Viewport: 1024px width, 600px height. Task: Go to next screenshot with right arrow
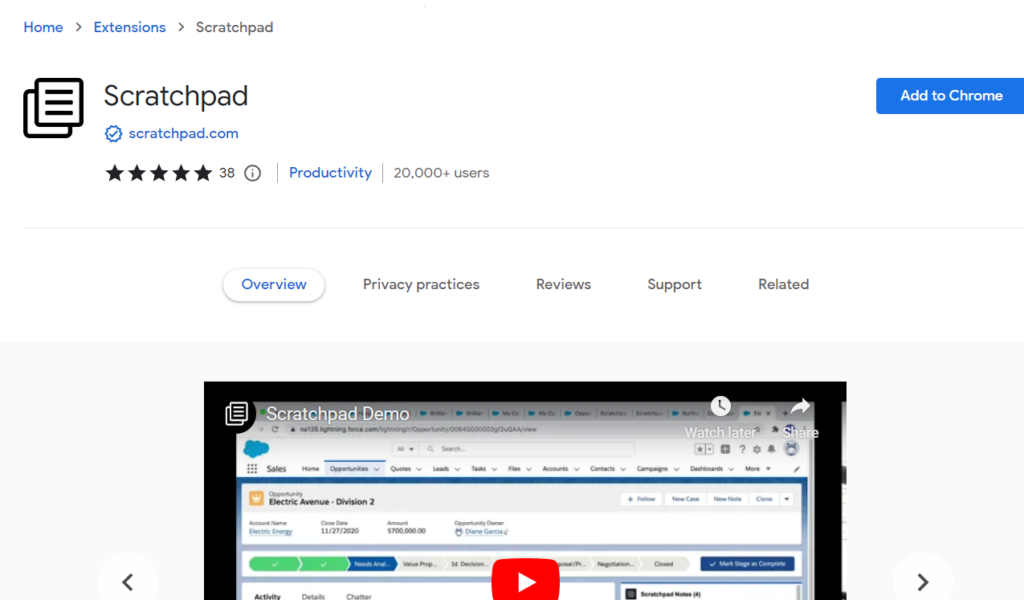point(922,581)
